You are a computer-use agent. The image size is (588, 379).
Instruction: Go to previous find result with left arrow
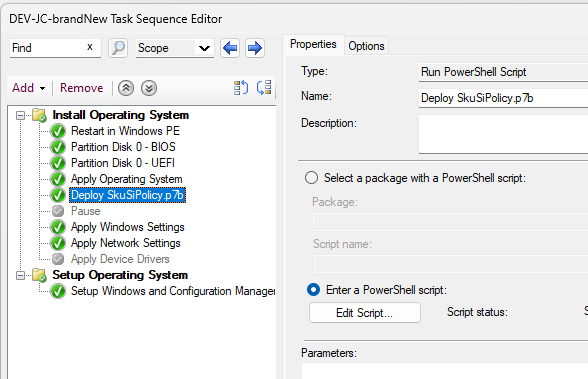[230, 48]
